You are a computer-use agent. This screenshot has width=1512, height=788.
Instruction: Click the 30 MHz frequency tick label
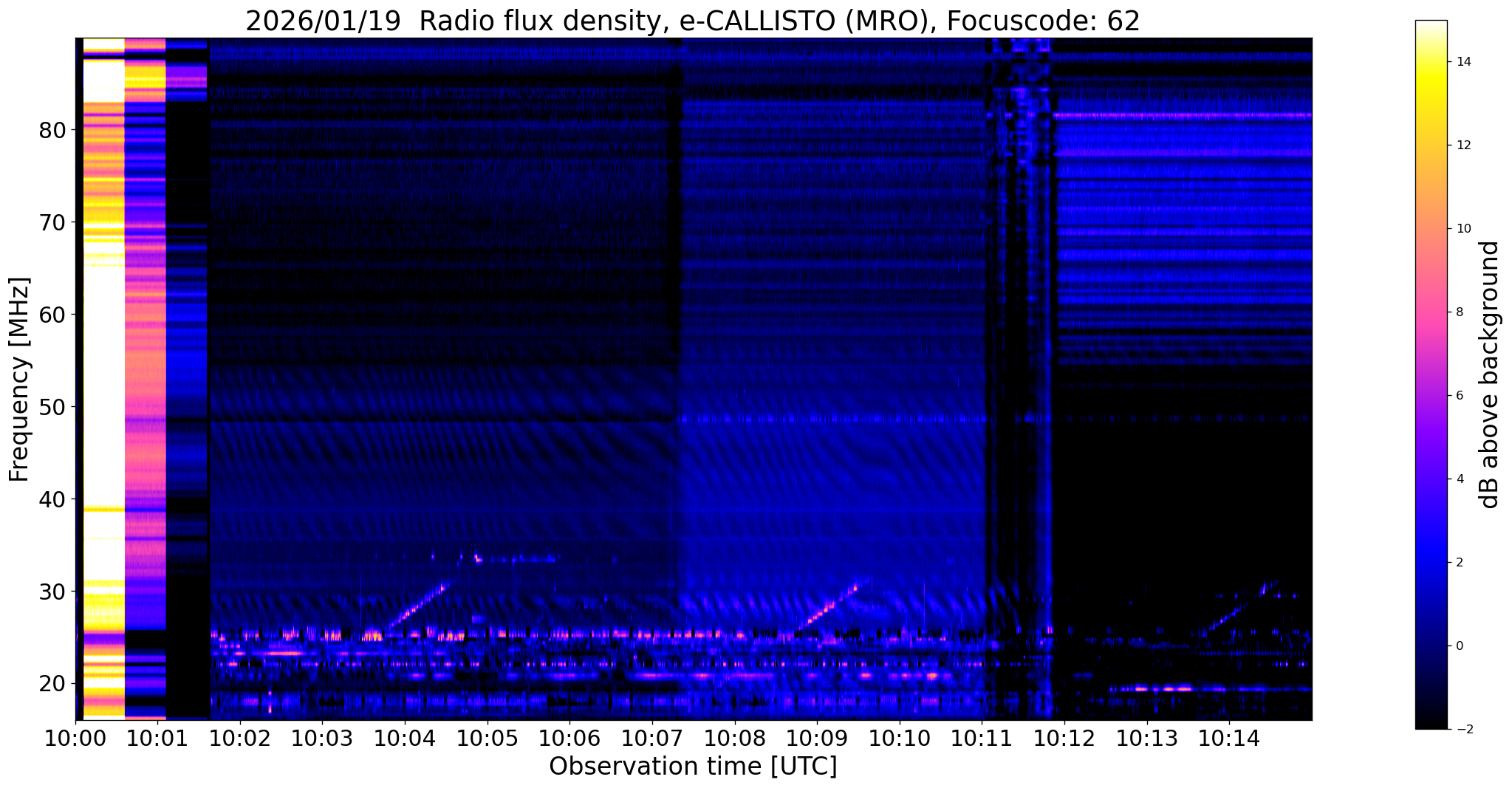[x=52, y=592]
